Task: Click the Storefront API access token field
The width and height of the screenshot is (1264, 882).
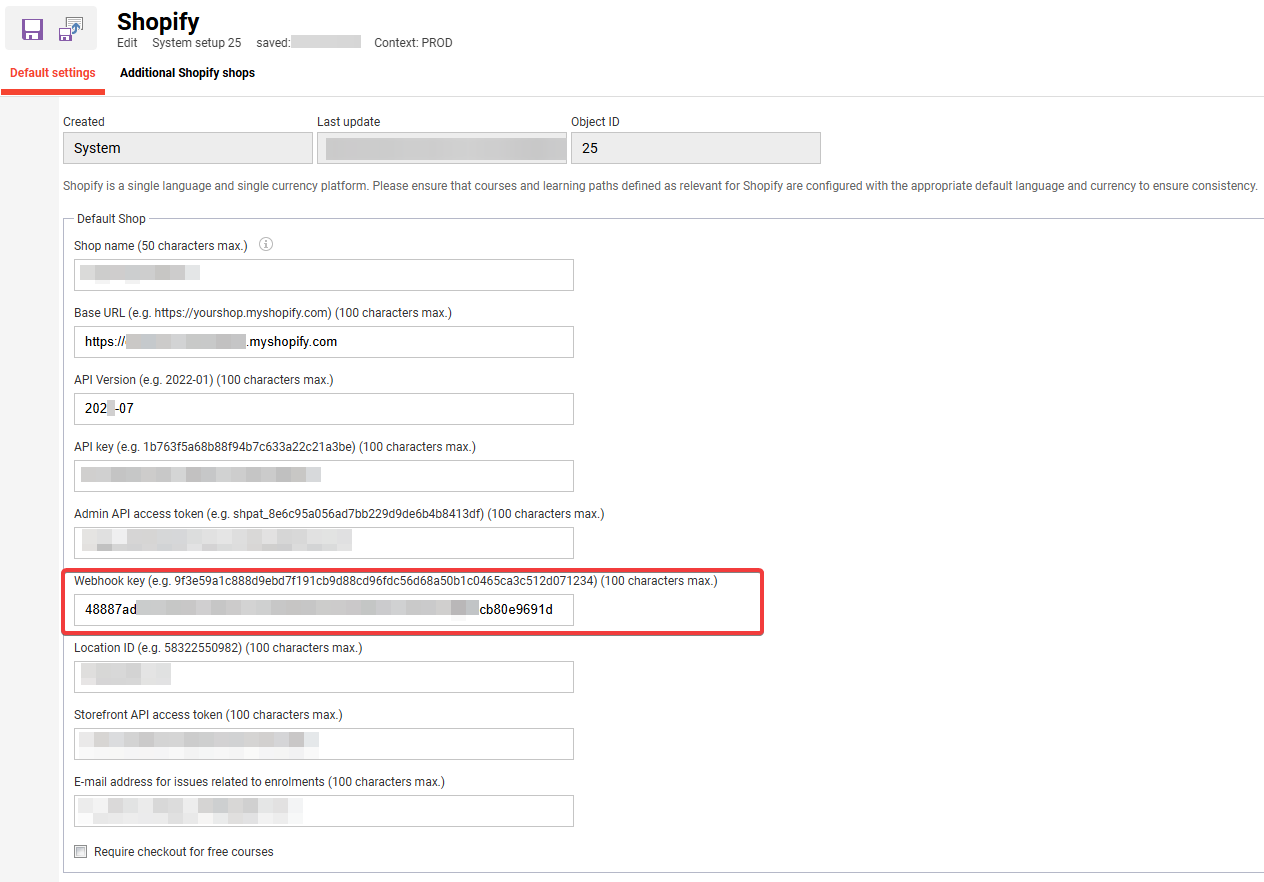Action: (323, 744)
